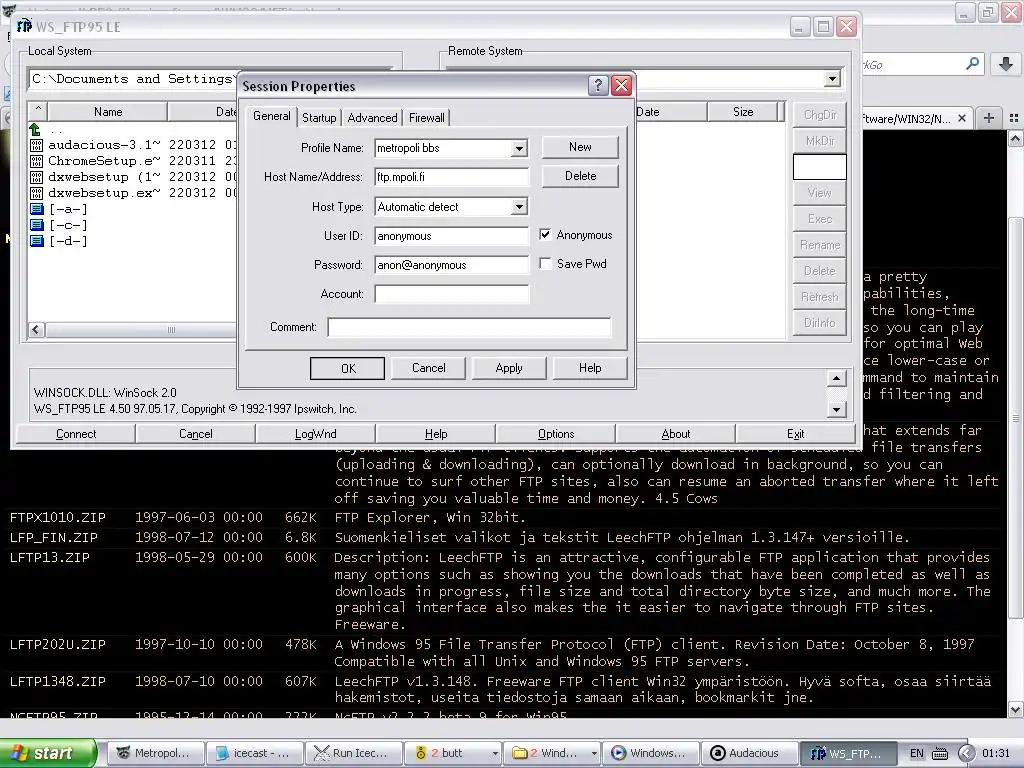This screenshot has width=1024, height=768.
Task: Click the WS_FTP95 LE title bar icon
Action: coord(24,26)
